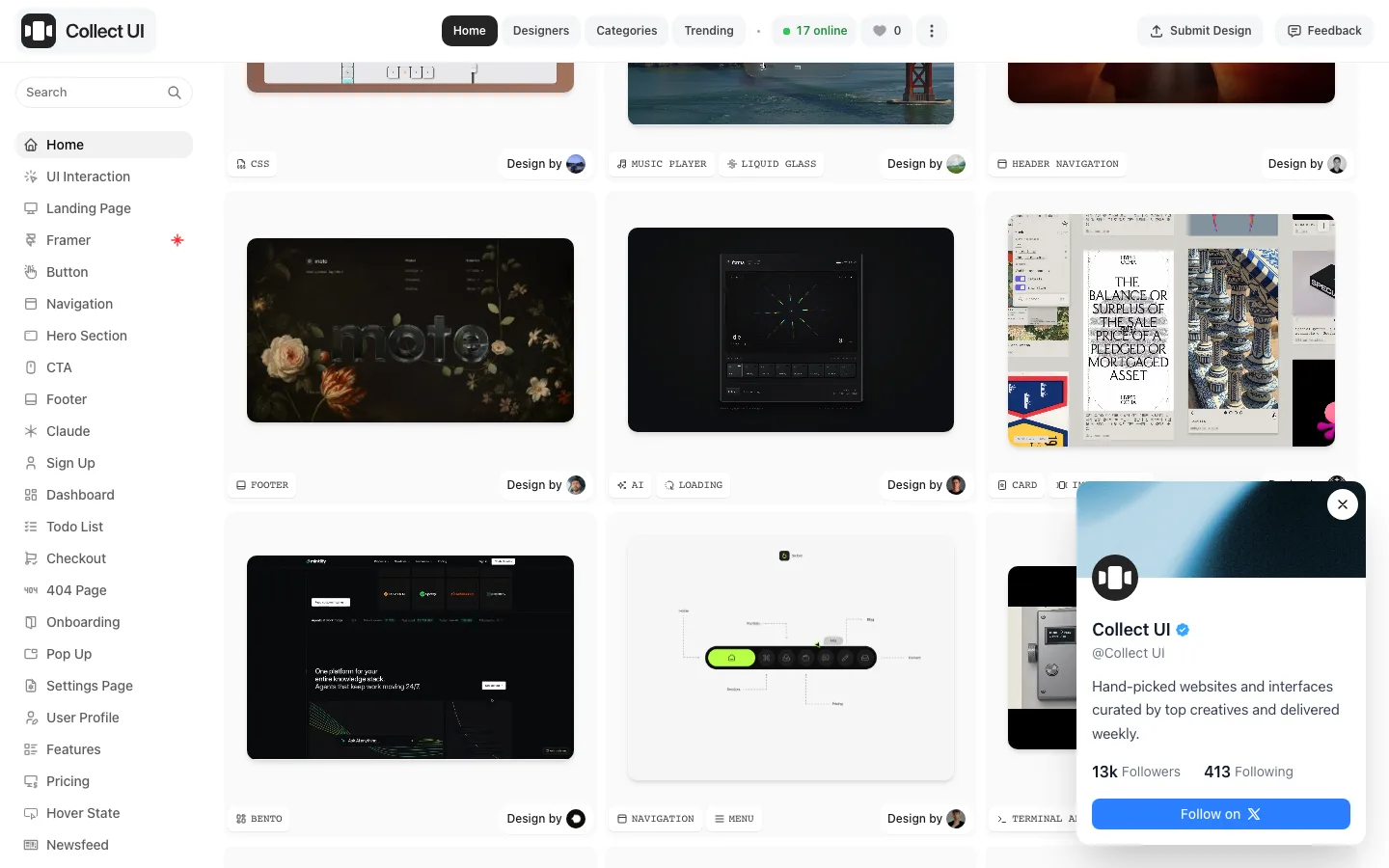Click the MUSIC PLAYER tag
The width and height of the screenshot is (1389, 868).
[x=662, y=164]
